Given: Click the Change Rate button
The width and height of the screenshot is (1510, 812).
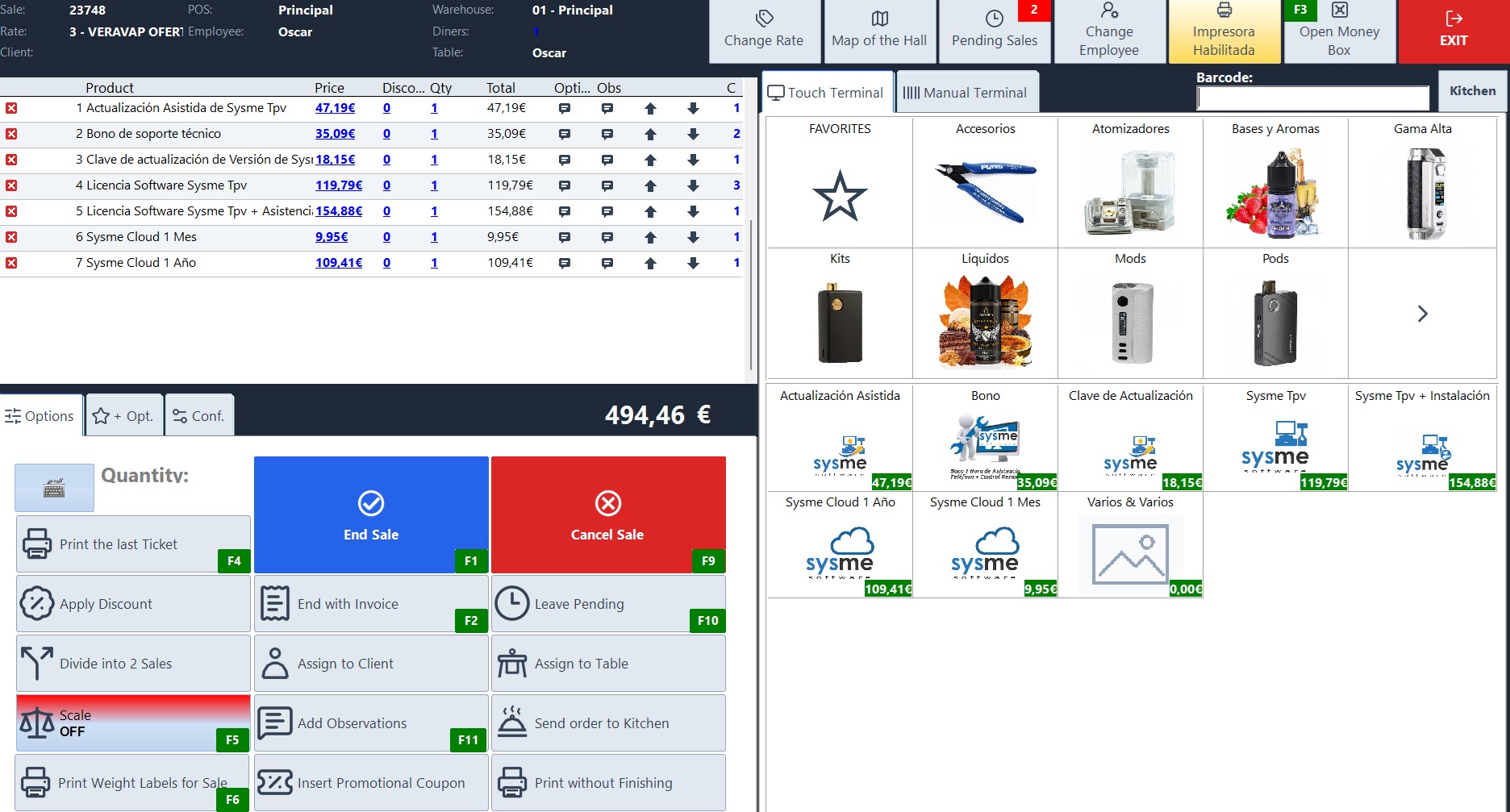Looking at the screenshot, I should 764,31.
